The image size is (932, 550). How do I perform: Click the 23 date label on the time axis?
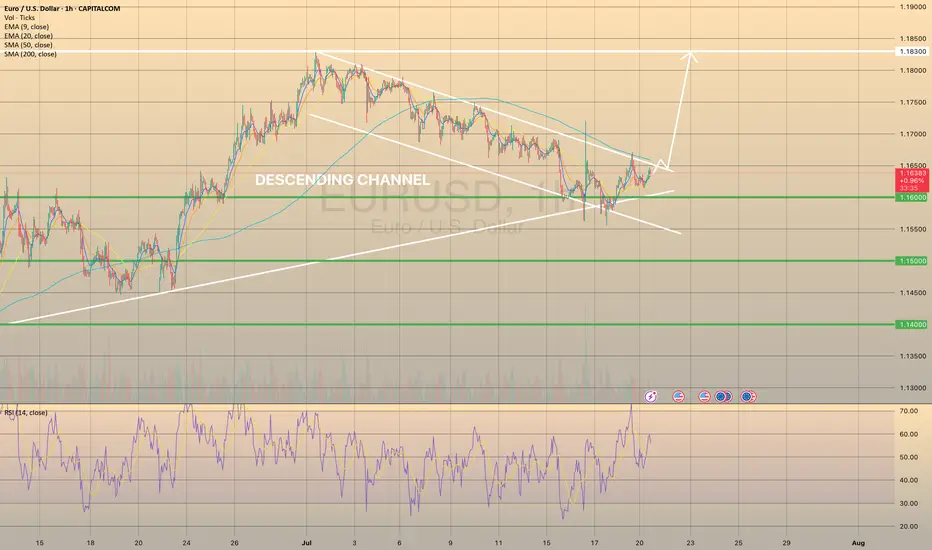pyautogui.click(x=690, y=543)
